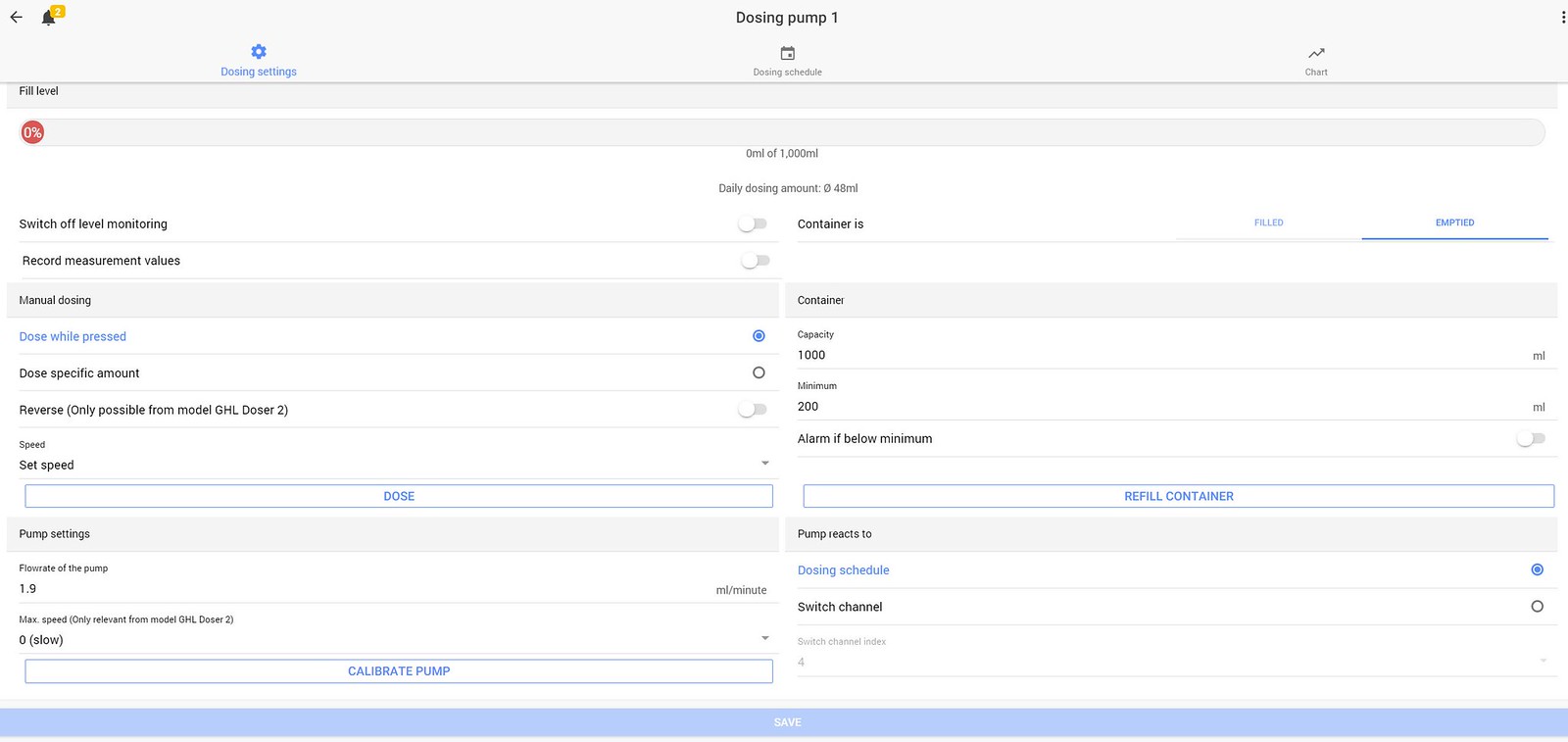Expand the Set speed dropdown
Viewport: 1568px width, 742px height.
point(395,465)
